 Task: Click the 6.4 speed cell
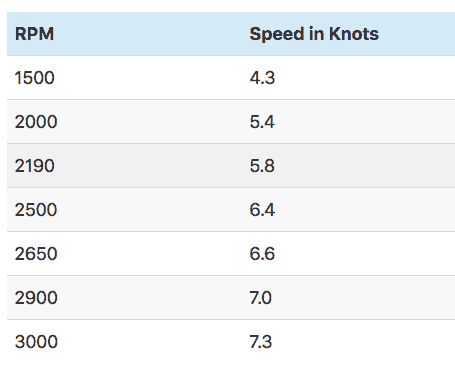262,210
